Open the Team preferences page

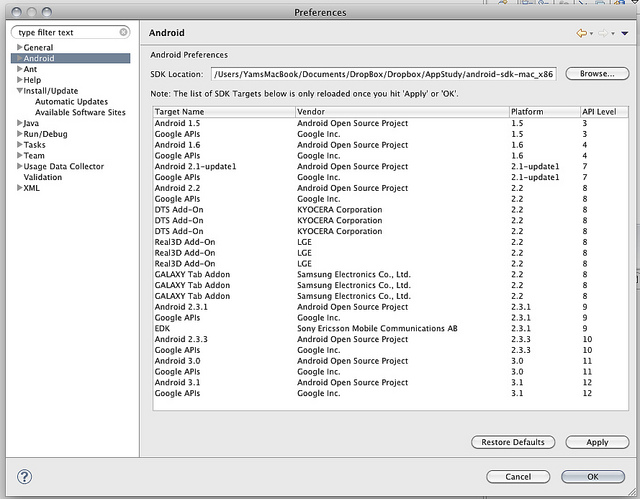pos(34,155)
